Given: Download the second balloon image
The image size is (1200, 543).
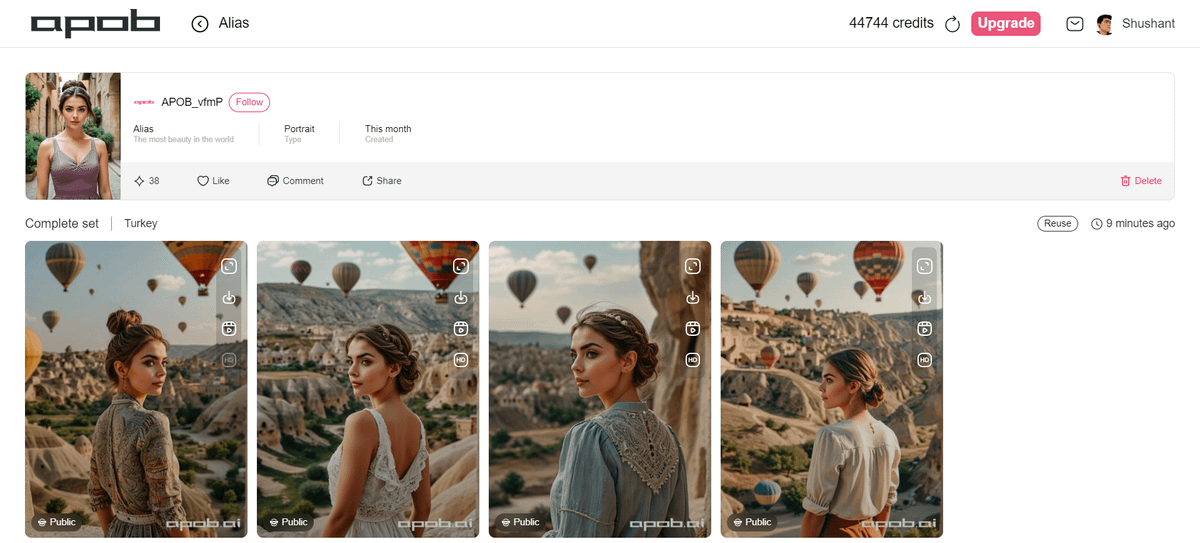Looking at the screenshot, I should [461, 298].
